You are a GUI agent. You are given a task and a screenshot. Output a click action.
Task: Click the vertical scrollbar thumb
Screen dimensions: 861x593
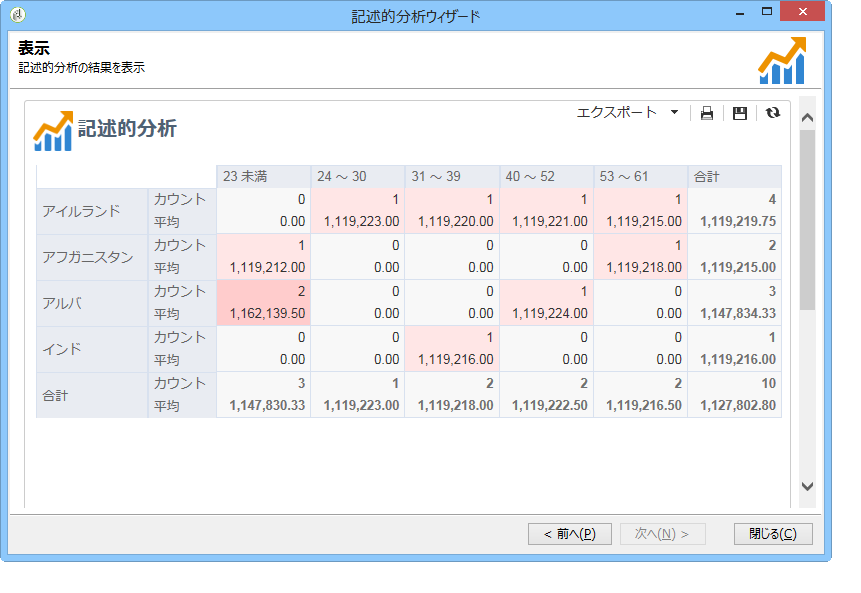tap(807, 220)
